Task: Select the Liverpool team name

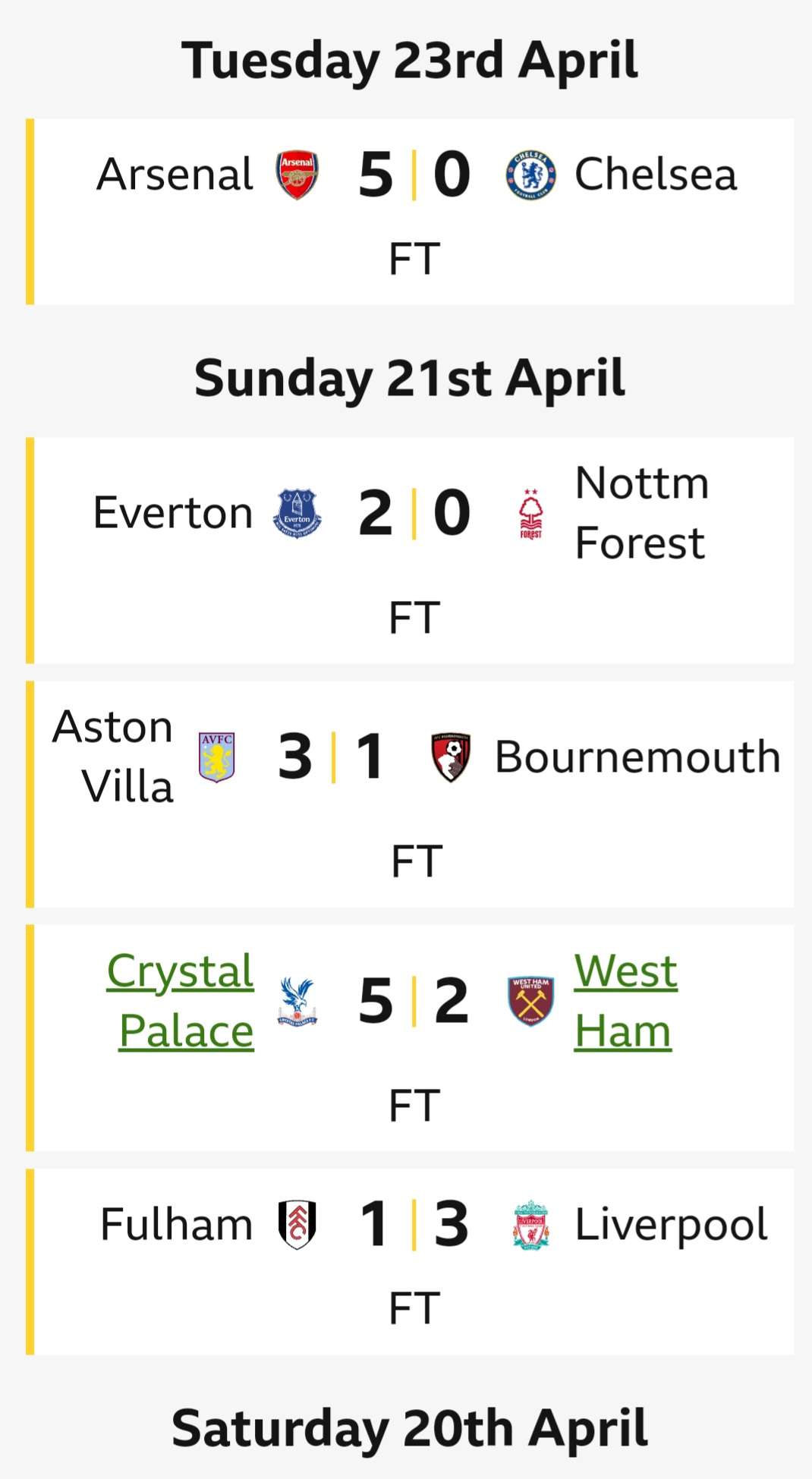Action: [671, 1224]
